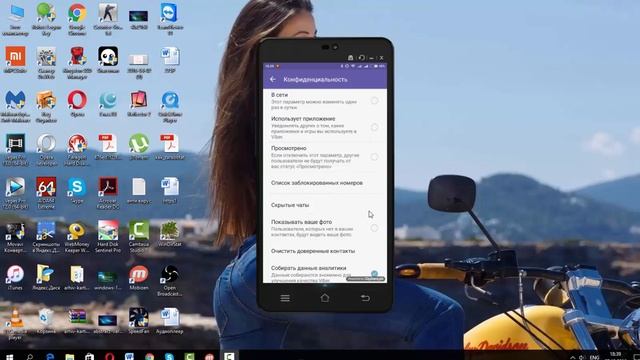The image size is (640, 360).
Task: Click the lock icon on phone window
Action: 351,58
